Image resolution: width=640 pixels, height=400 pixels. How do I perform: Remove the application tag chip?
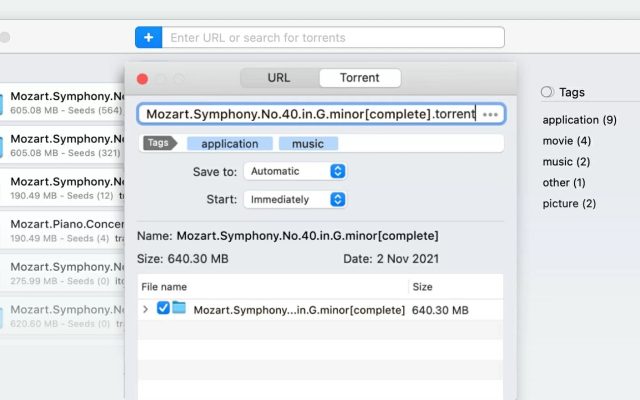tap(230, 144)
